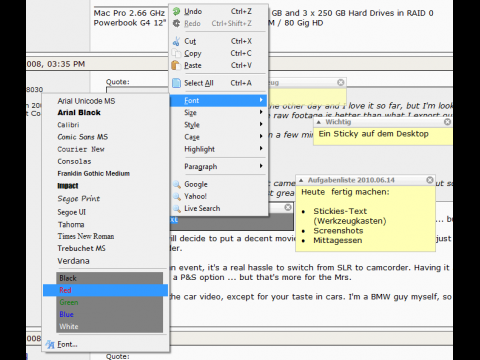Select Consolas font
480x360 pixels.
pos(105,161)
